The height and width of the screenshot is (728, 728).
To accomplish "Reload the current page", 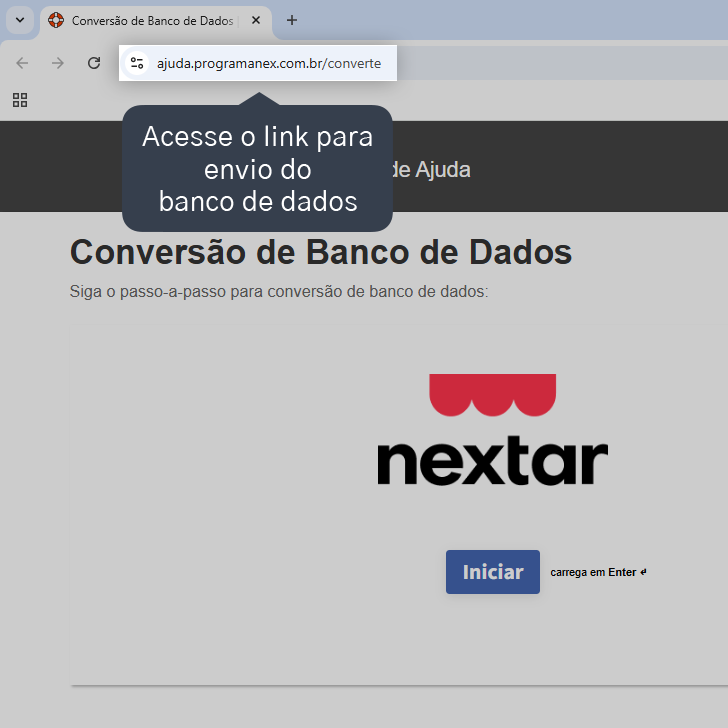I will pos(94,63).
